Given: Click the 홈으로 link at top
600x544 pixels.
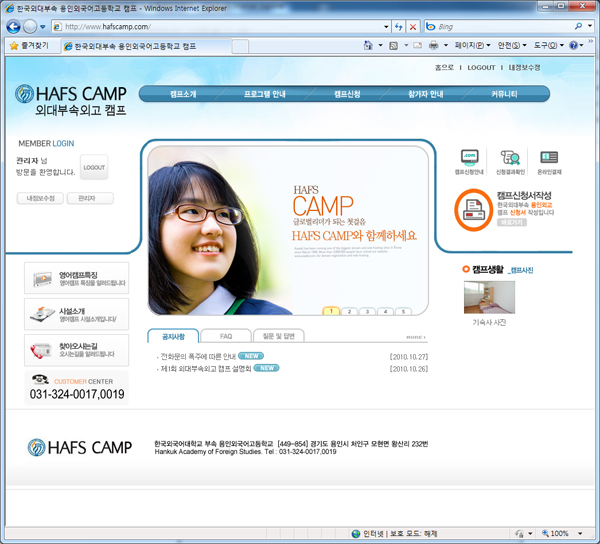Looking at the screenshot, I should pos(444,67).
